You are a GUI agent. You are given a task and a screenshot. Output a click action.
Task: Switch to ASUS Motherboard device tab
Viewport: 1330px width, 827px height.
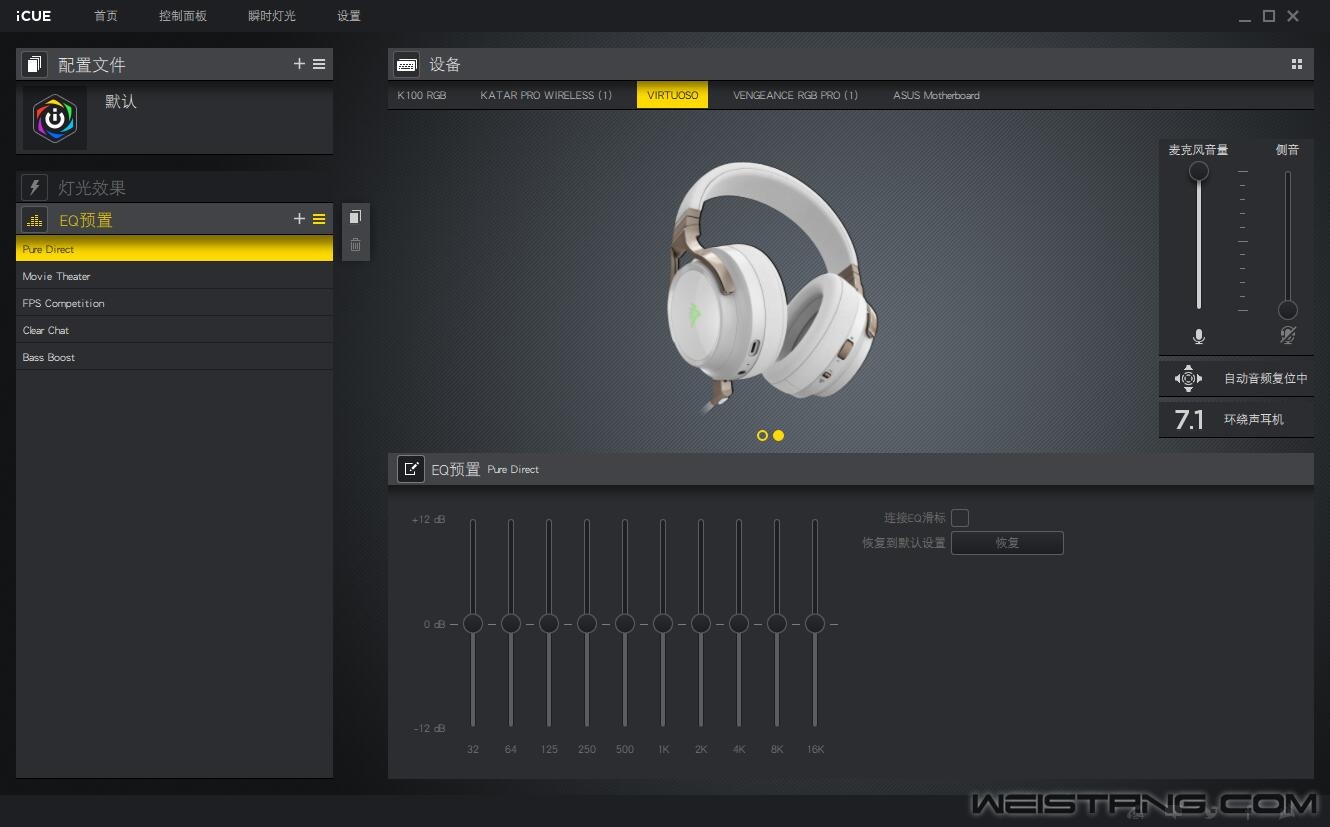coord(936,95)
